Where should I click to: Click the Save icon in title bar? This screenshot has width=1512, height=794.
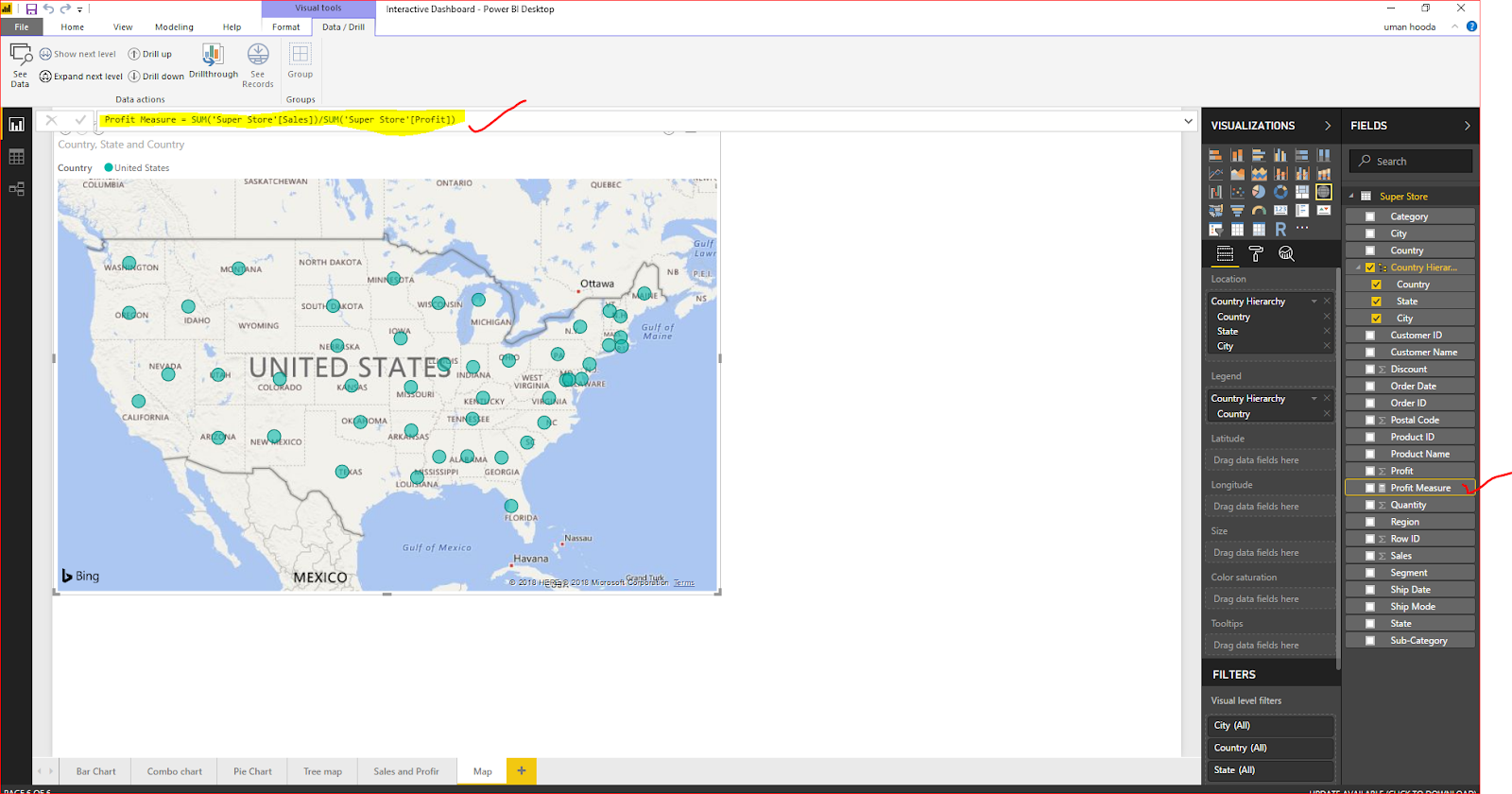point(31,9)
